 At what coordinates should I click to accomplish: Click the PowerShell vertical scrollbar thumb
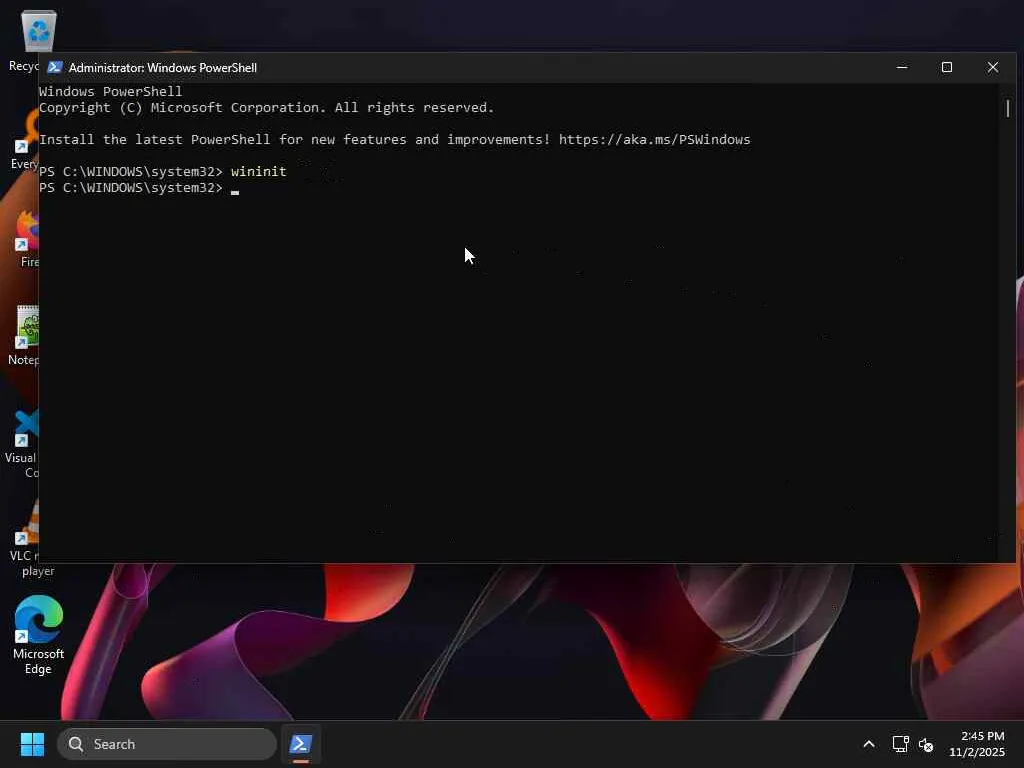[1008, 108]
